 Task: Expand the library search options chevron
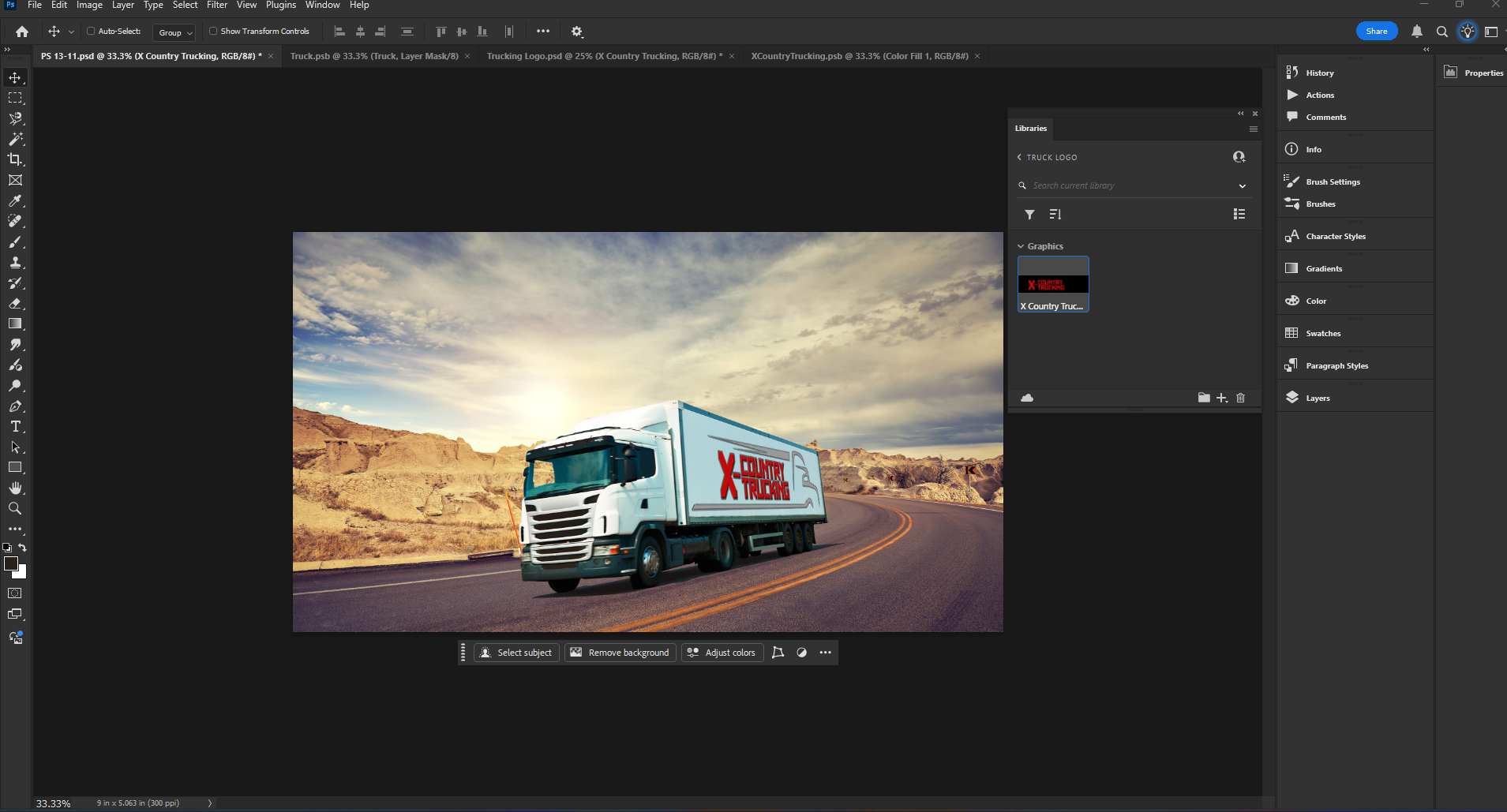[x=1243, y=185]
